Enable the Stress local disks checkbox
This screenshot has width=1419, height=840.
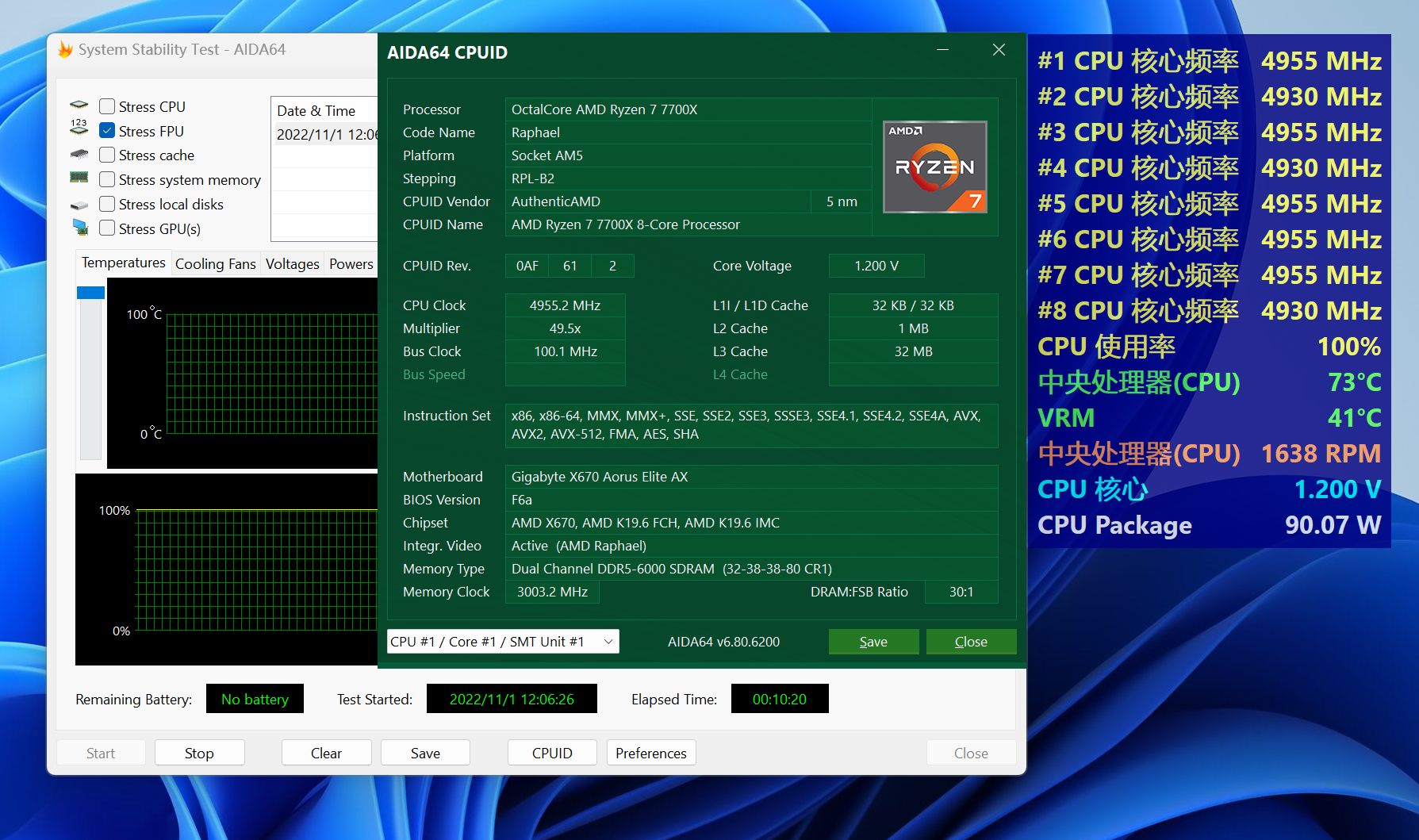(x=107, y=205)
